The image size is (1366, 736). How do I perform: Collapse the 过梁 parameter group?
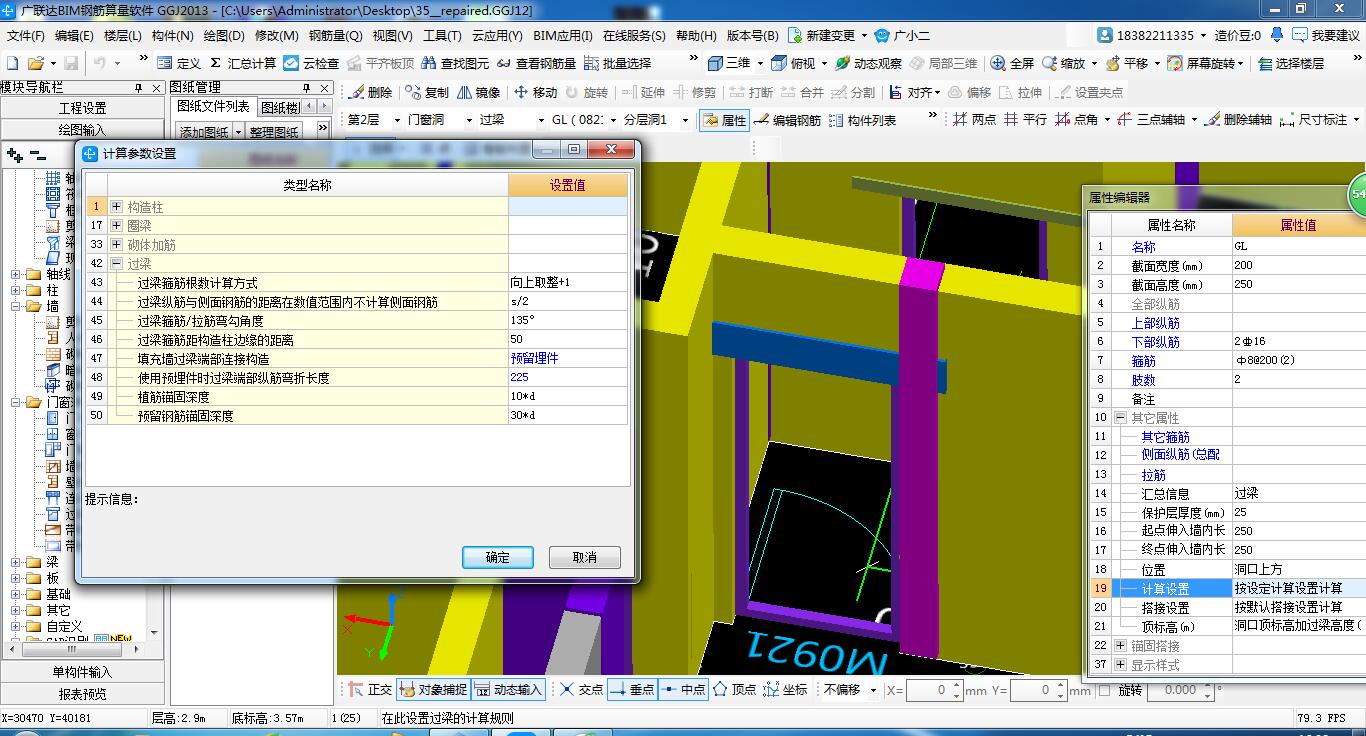(x=117, y=264)
